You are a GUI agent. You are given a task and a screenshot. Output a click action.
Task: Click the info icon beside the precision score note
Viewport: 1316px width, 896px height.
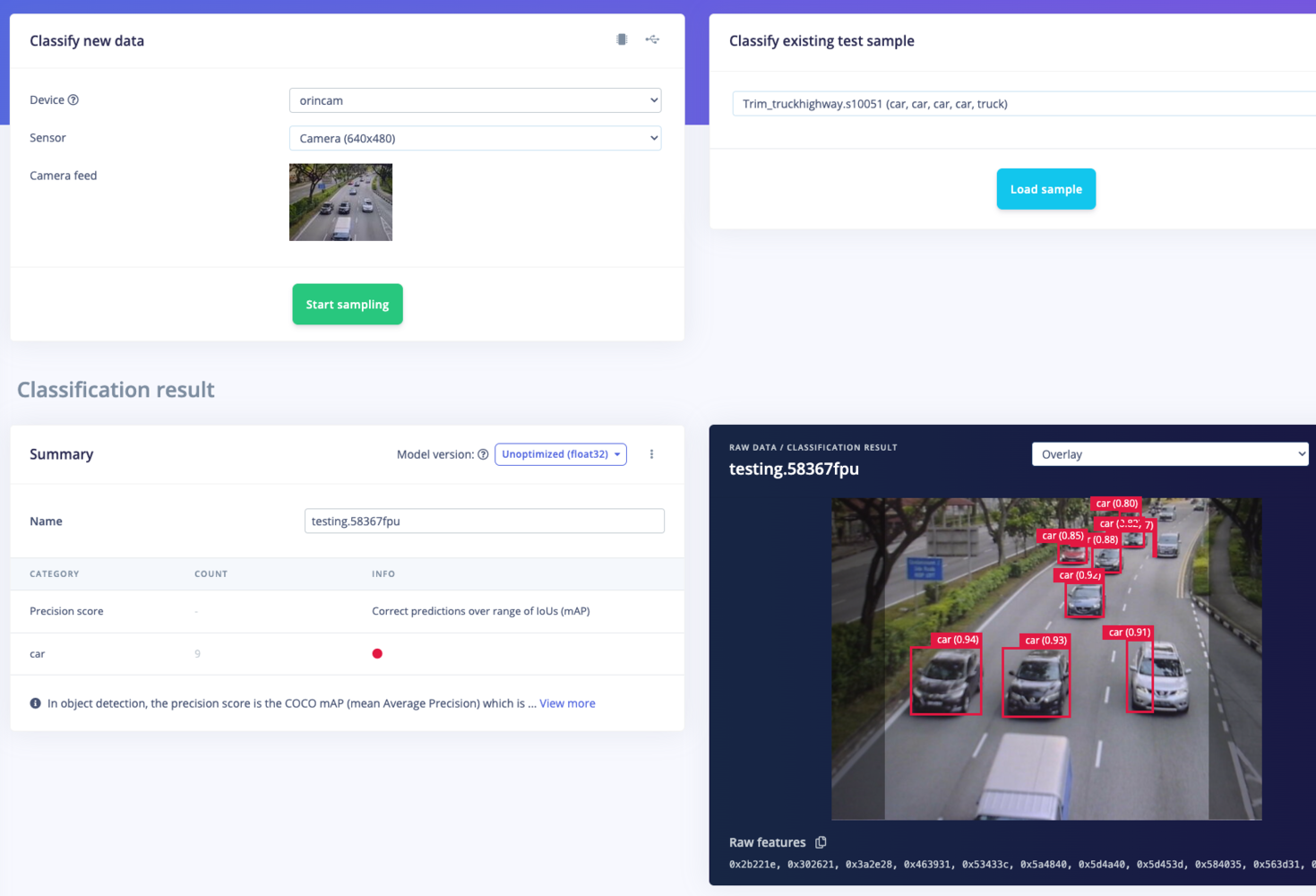point(36,703)
